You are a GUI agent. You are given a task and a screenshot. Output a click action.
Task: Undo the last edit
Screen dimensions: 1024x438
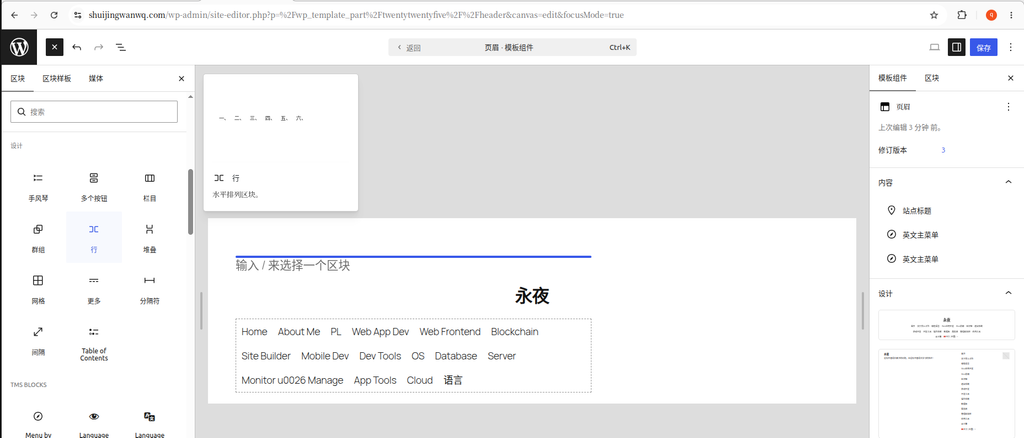[x=77, y=48]
